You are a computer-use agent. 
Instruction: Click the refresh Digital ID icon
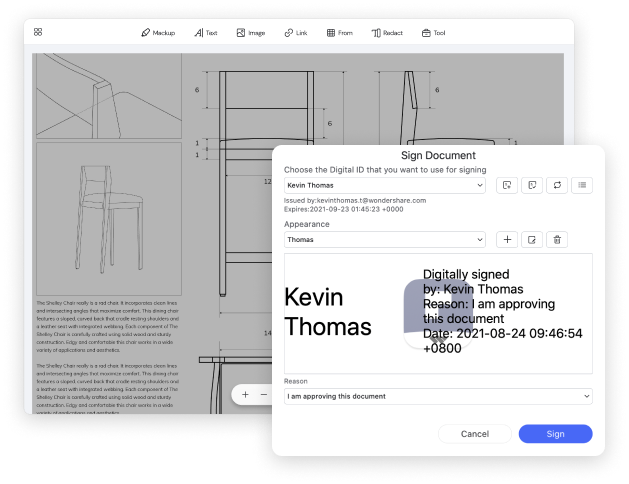tap(557, 185)
